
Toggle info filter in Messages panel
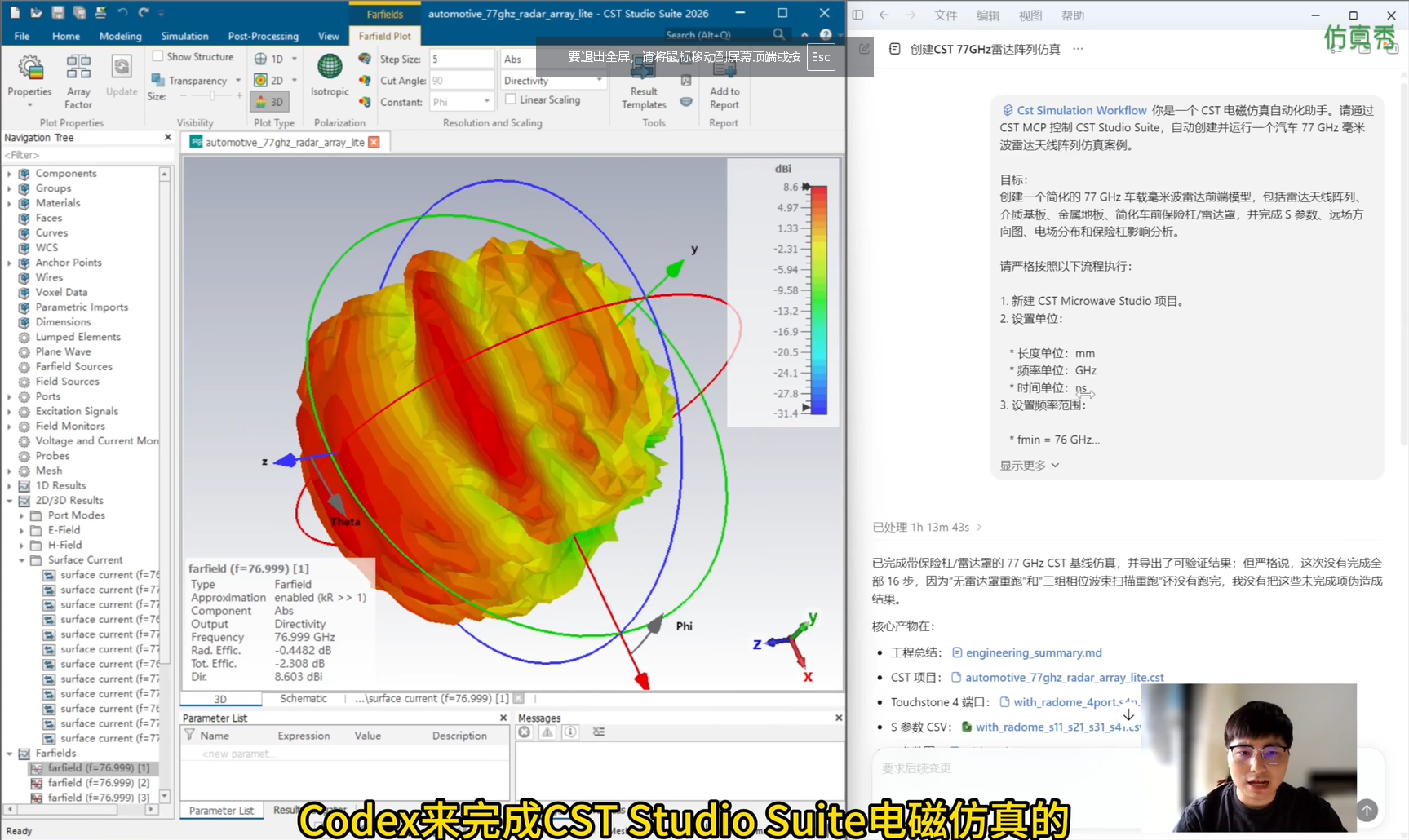(x=570, y=732)
